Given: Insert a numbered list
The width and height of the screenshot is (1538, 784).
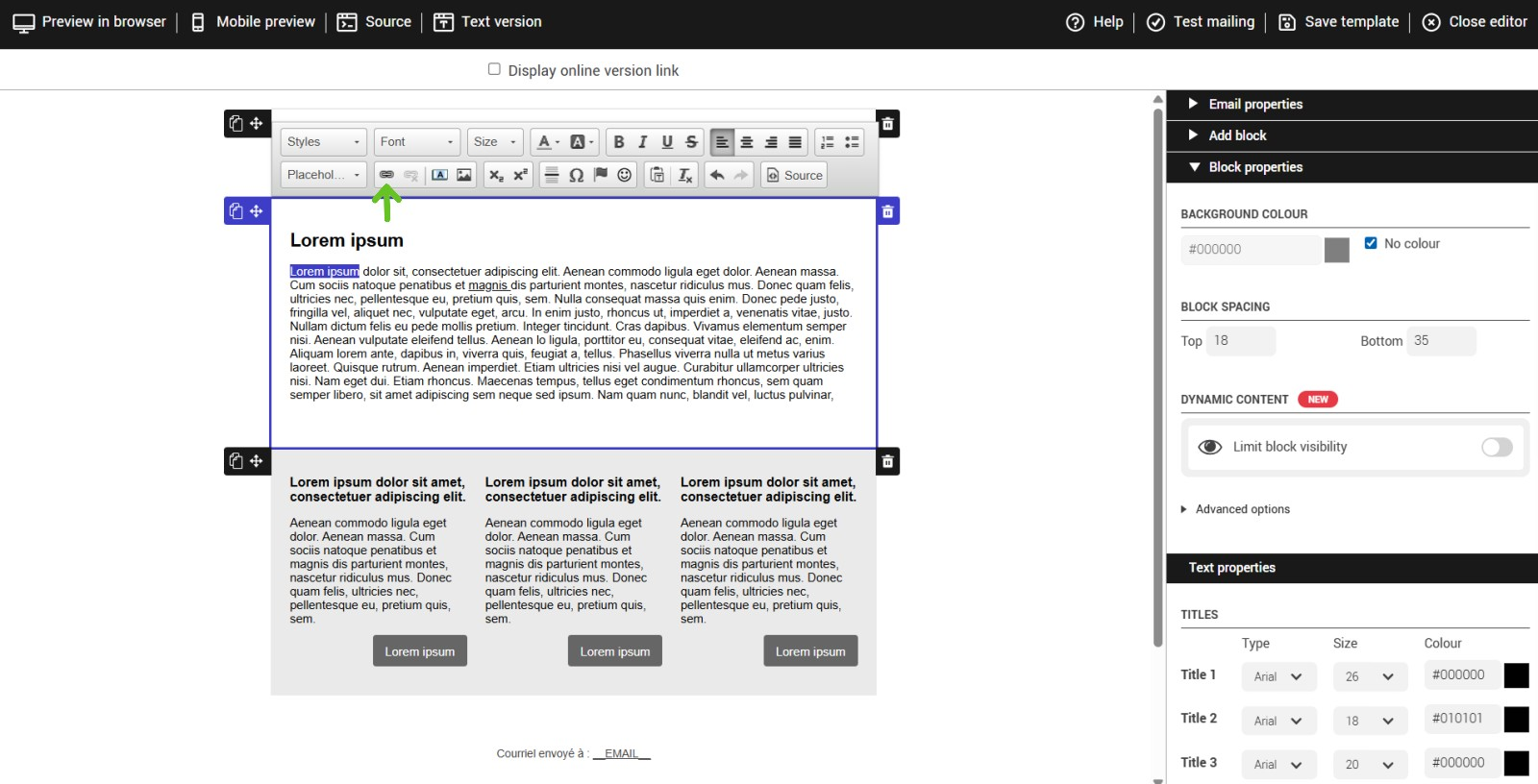Looking at the screenshot, I should tap(827, 142).
